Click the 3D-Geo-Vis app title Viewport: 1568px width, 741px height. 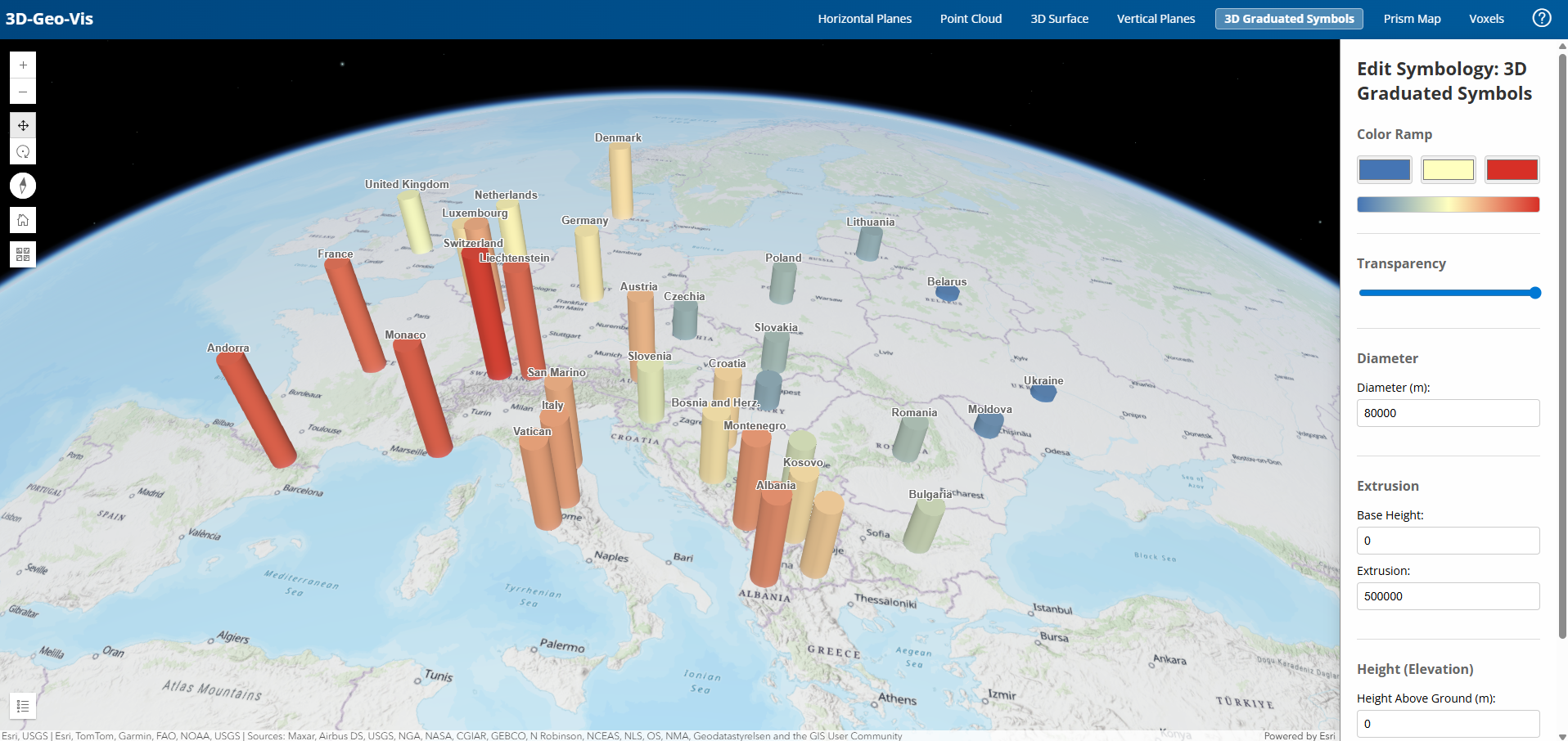pyautogui.click(x=49, y=19)
